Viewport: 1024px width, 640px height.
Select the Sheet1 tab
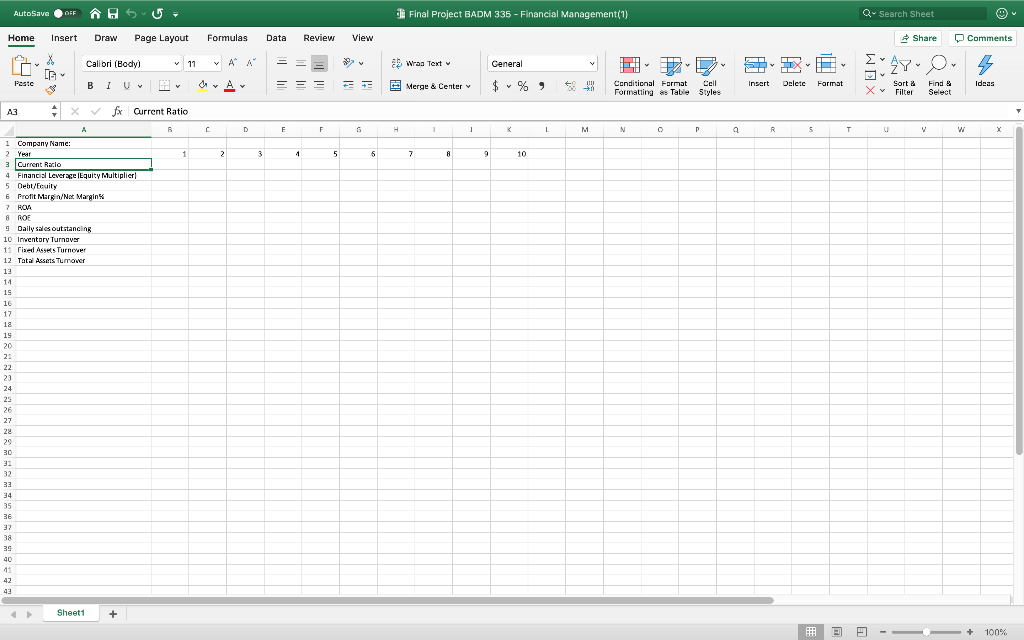71,613
